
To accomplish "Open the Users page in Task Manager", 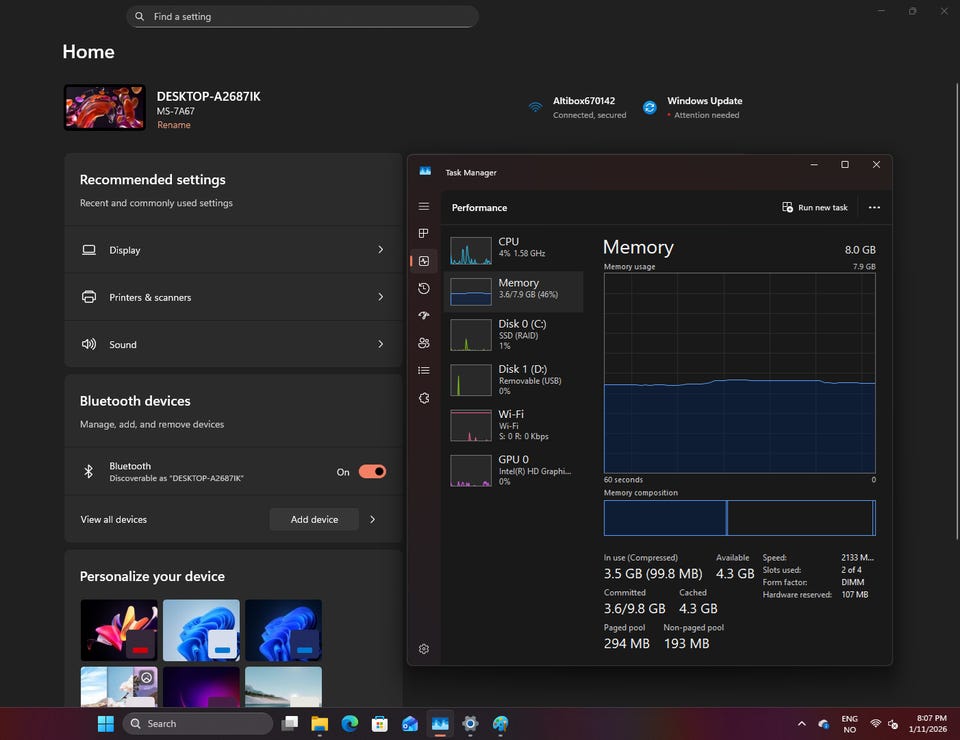I will pos(424,343).
